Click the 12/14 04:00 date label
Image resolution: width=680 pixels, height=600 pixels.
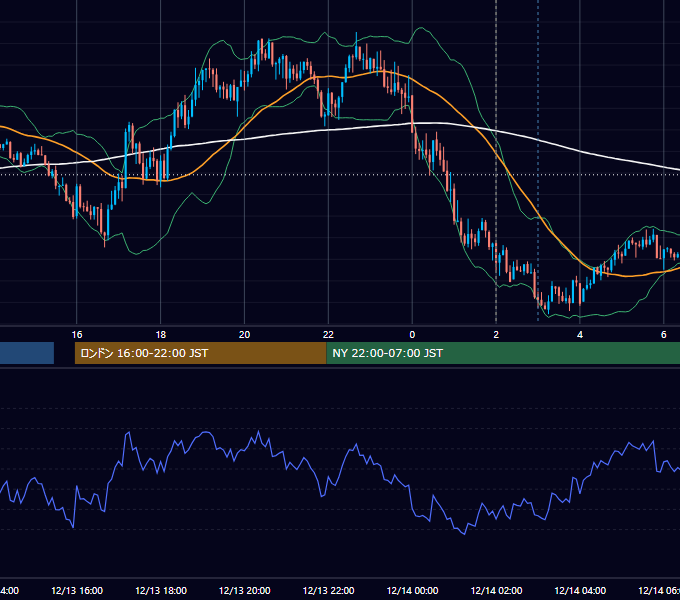(x=580, y=590)
